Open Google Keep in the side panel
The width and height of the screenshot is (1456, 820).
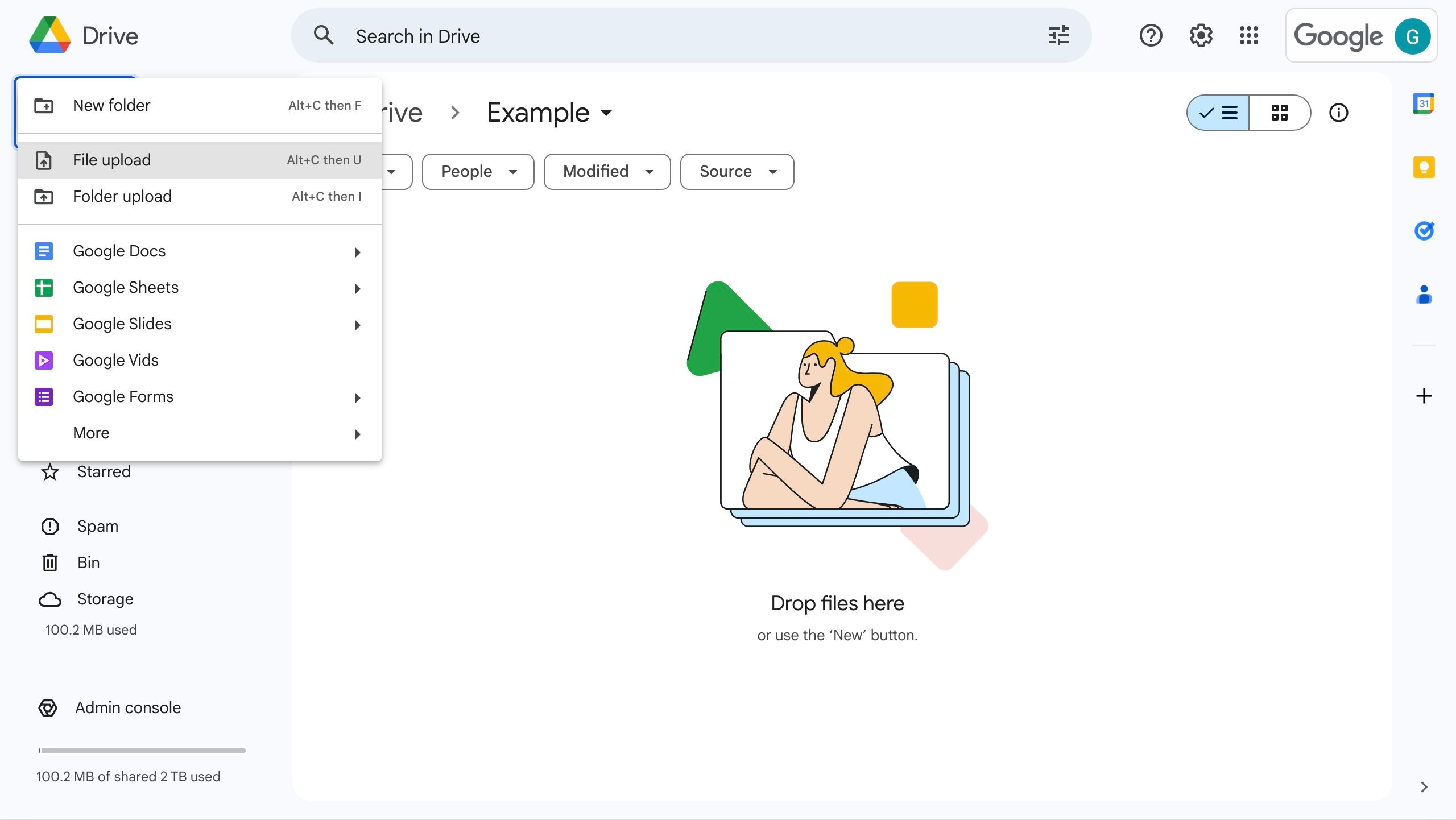(1424, 167)
